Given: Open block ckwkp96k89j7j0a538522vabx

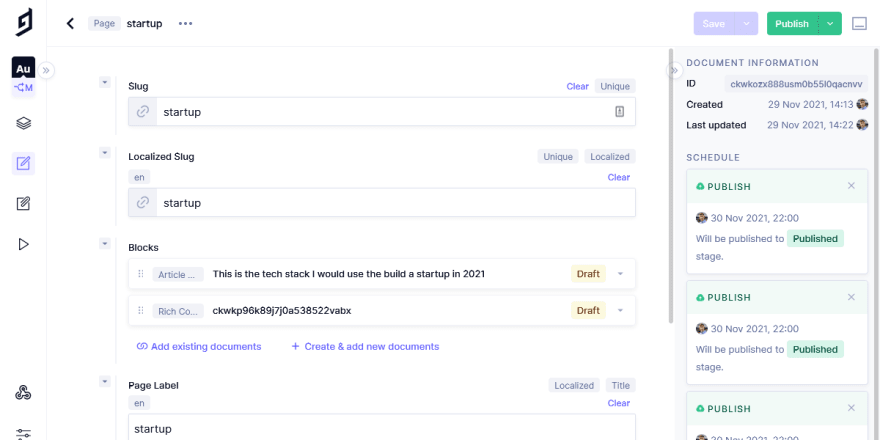Looking at the screenshot, I should coord(282,310).
